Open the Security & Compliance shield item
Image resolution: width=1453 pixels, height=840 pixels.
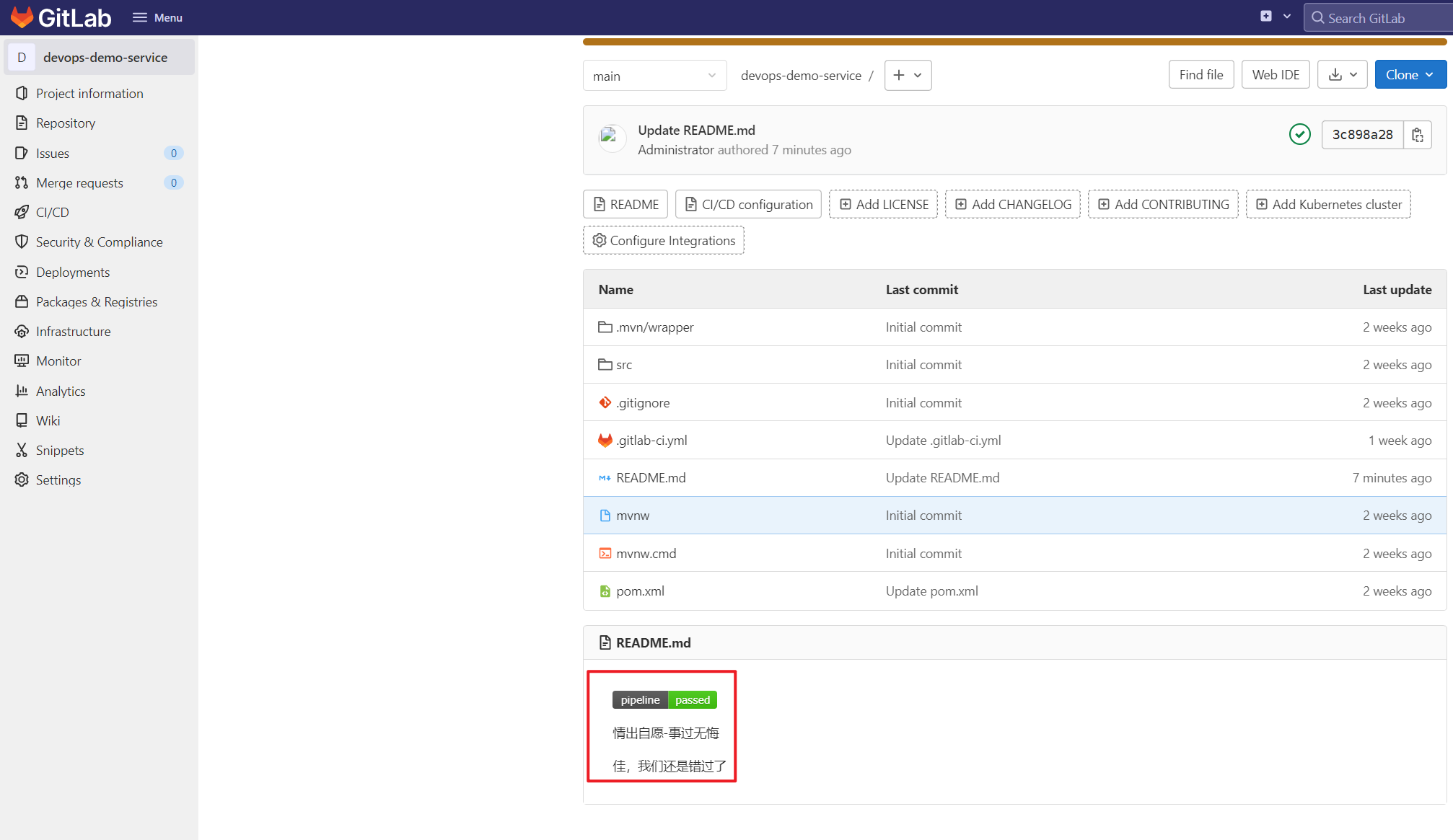pos(99,242)
